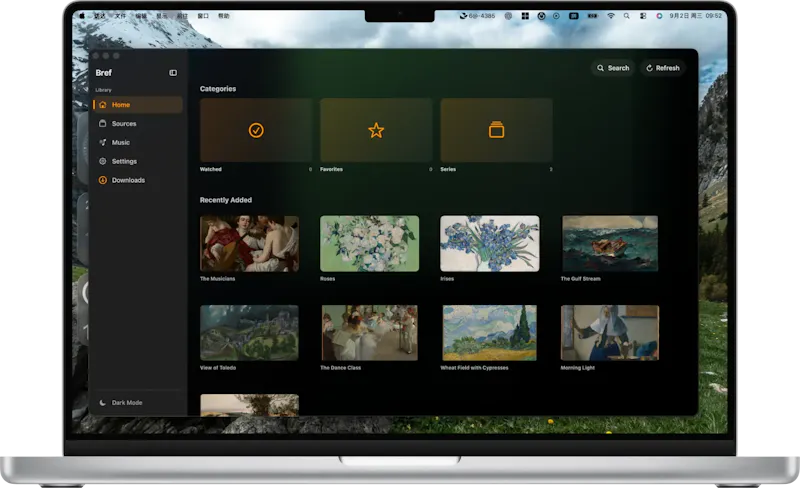Click the title text The Gulf Stream
Image resolution: width=800 pixels, height=488 pixels.
(581, 279)
